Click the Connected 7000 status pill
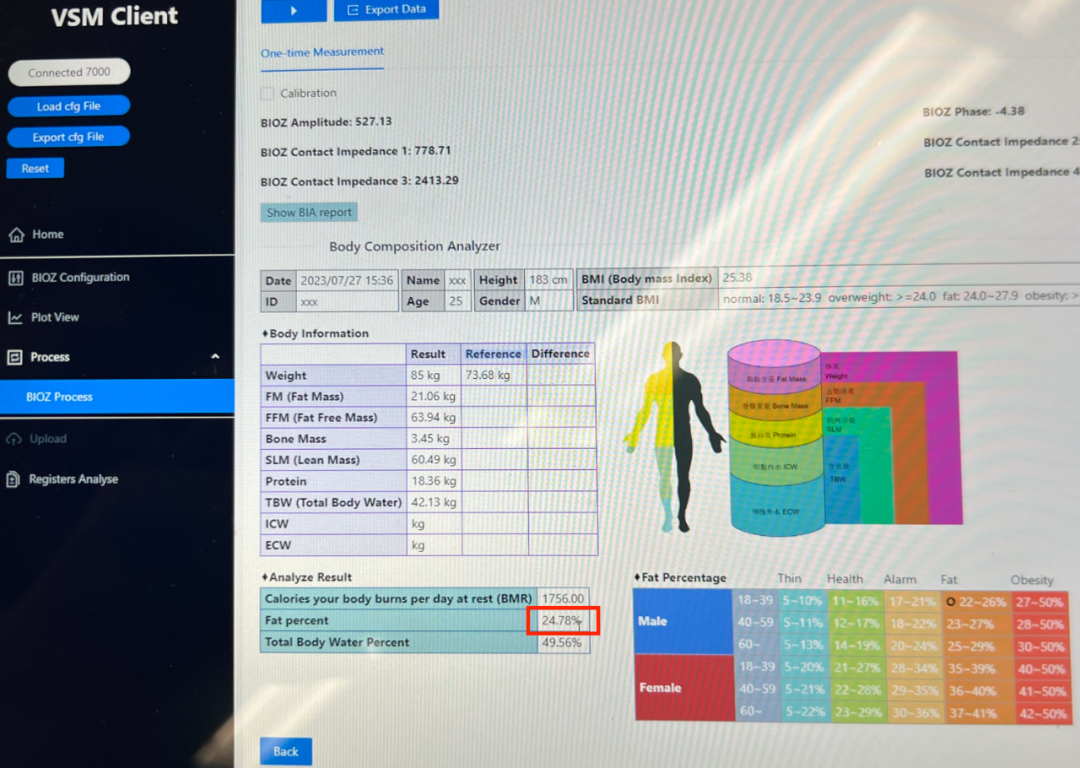The image size is (1080, 768). tap(68, 73)
